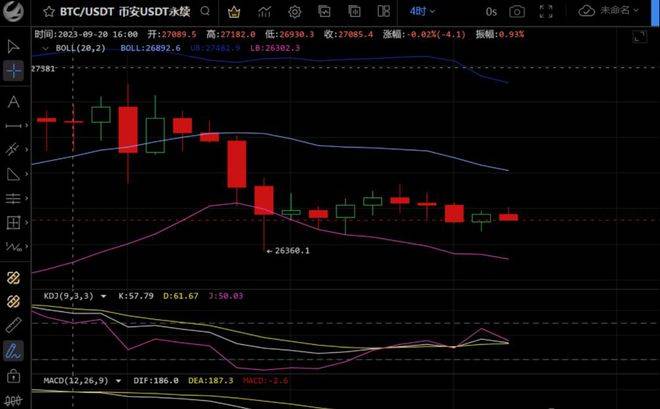This screenshot has height=409, width=660.
Task: Select the parallel channel drawing tool
Action: (x=13, y=149)
